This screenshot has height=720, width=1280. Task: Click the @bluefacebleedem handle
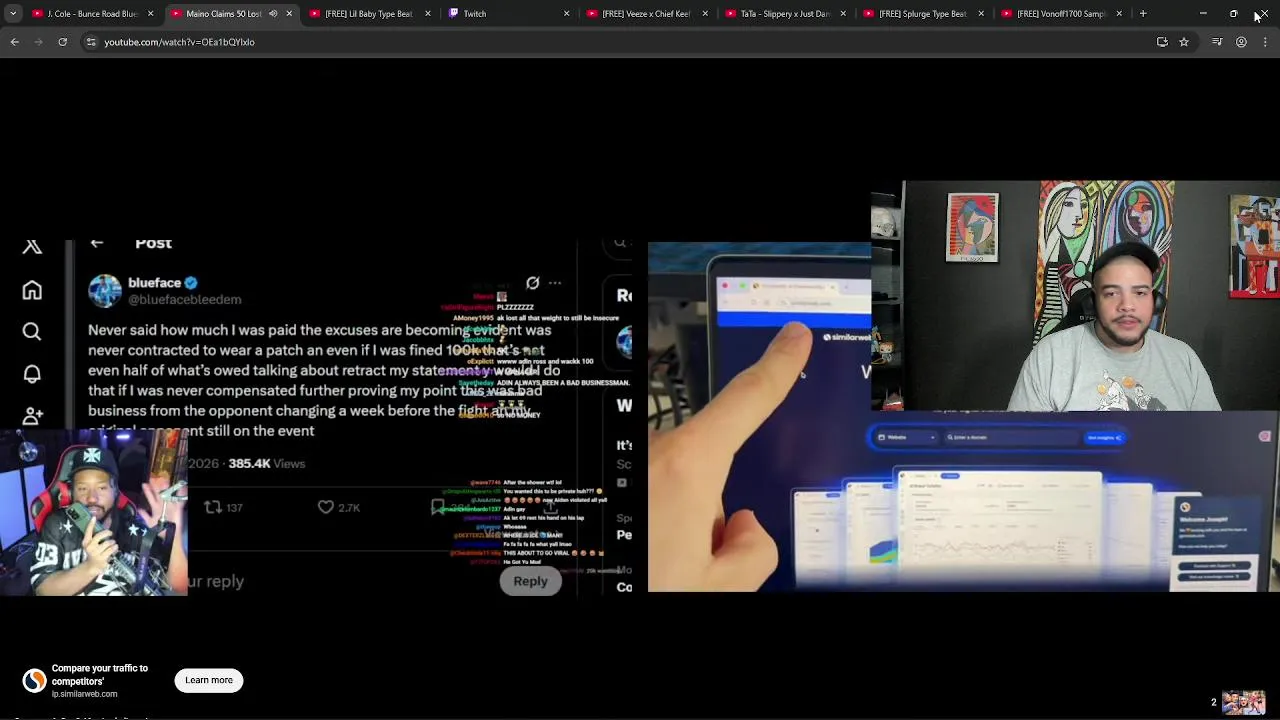(185, 299)
